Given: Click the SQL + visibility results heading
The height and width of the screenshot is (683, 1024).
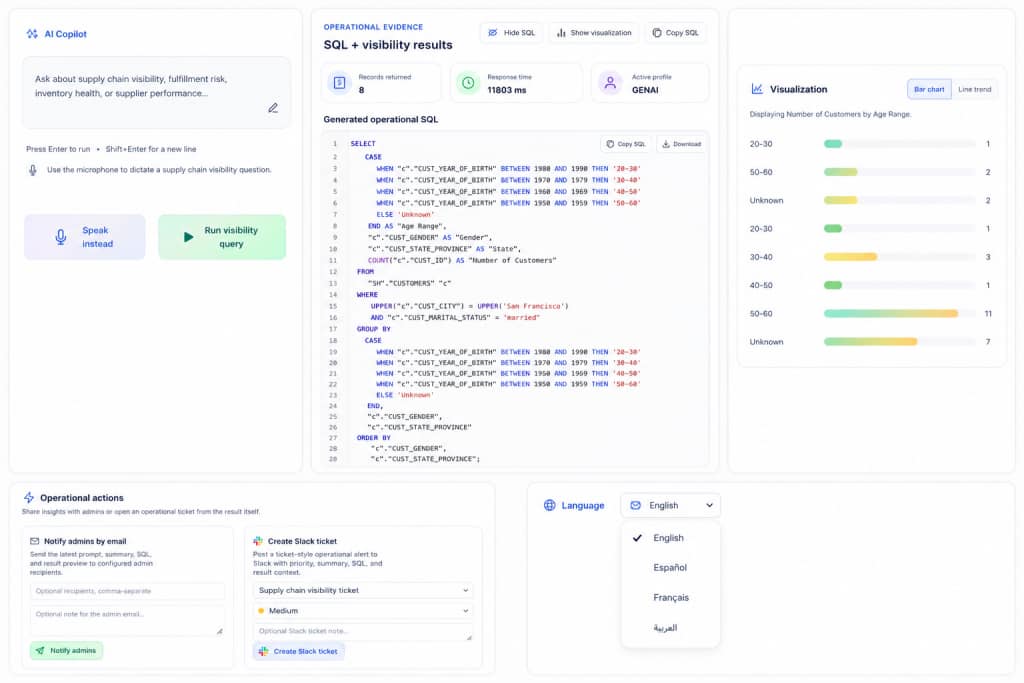Looking at the screenshot, I should [x=388, y=45].
